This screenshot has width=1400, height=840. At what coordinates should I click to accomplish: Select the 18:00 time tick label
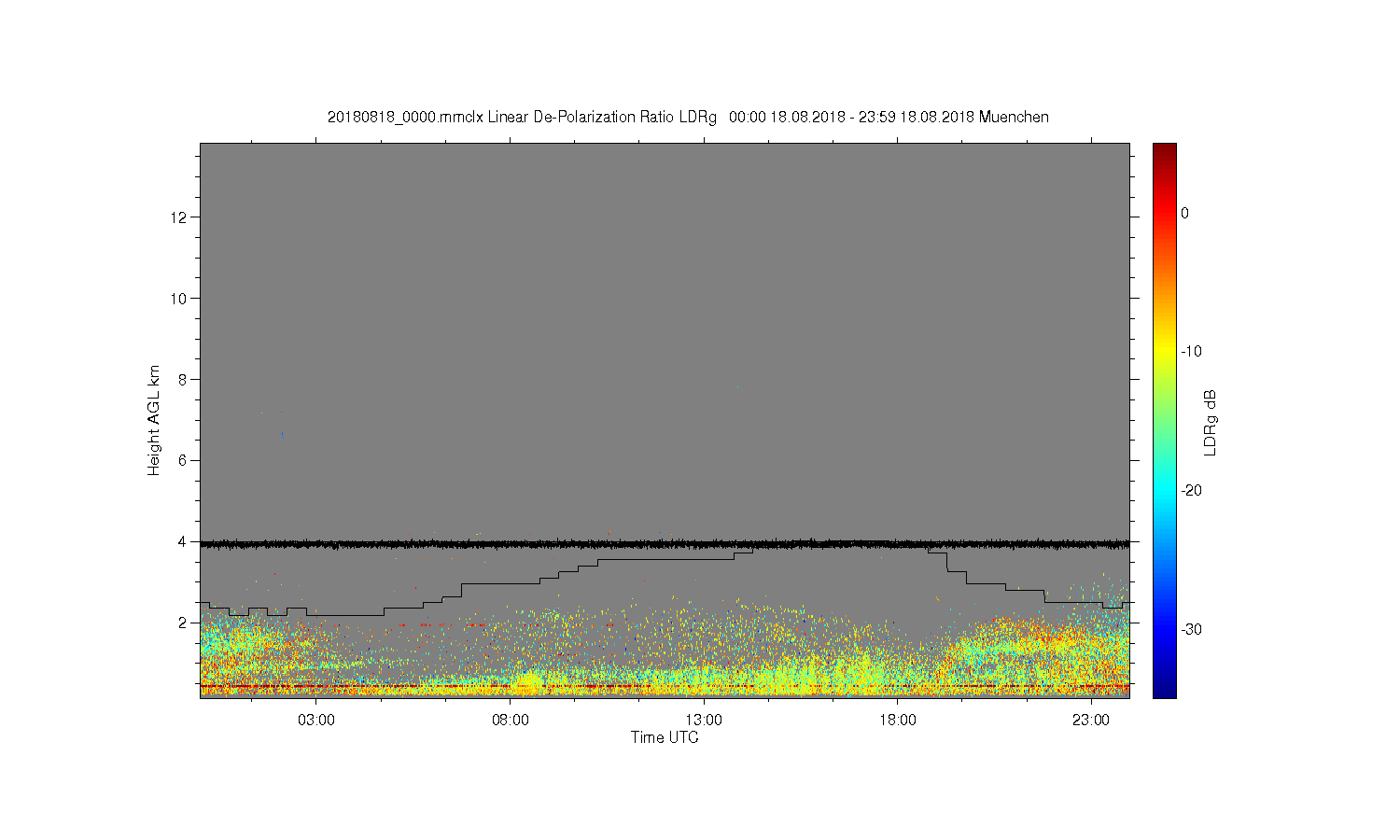coord(897,721)
